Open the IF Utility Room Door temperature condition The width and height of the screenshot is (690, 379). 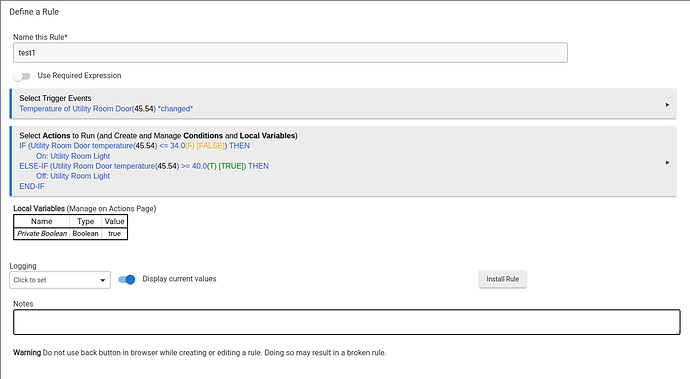coord(134,146)
